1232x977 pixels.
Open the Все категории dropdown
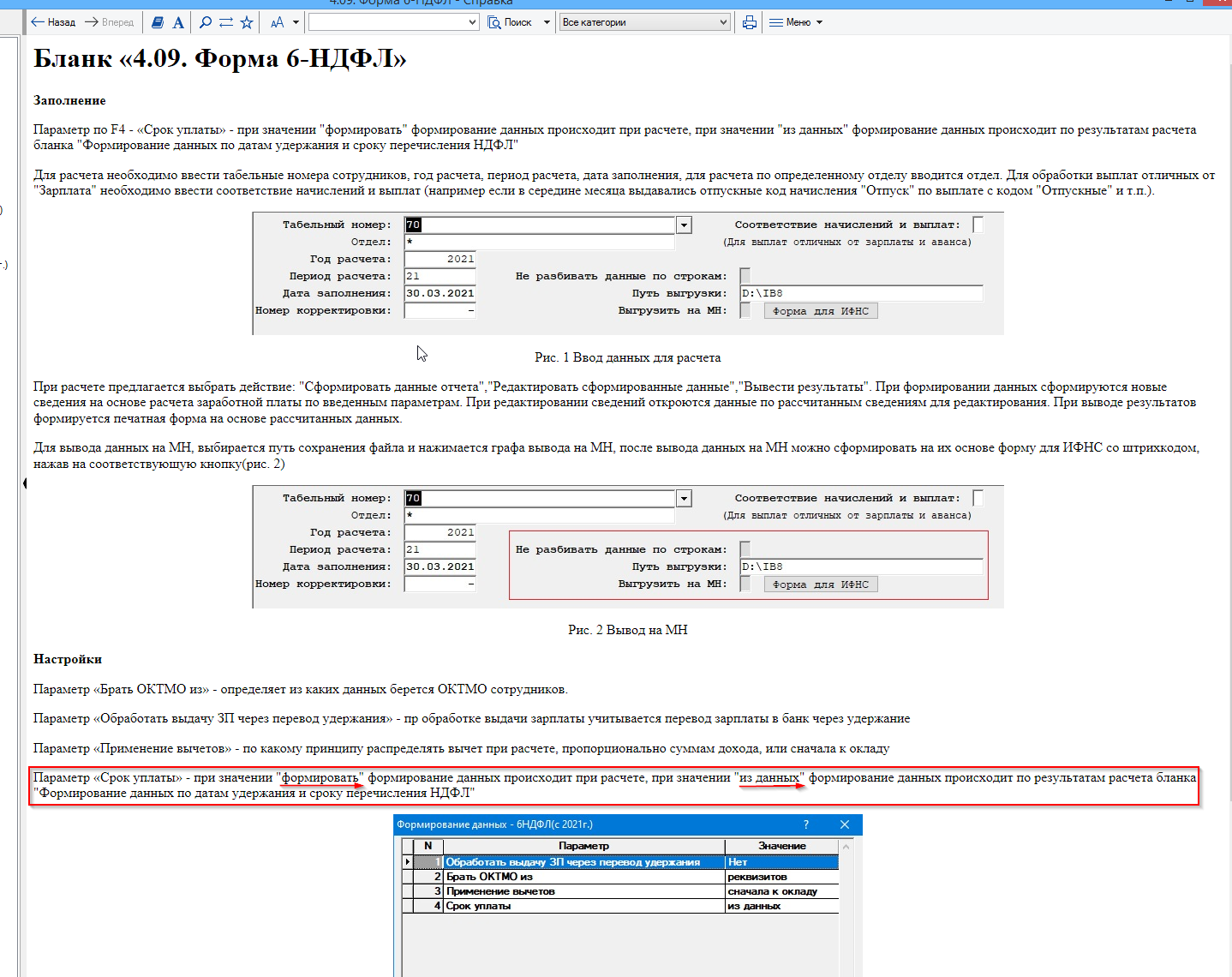(645, 22)
